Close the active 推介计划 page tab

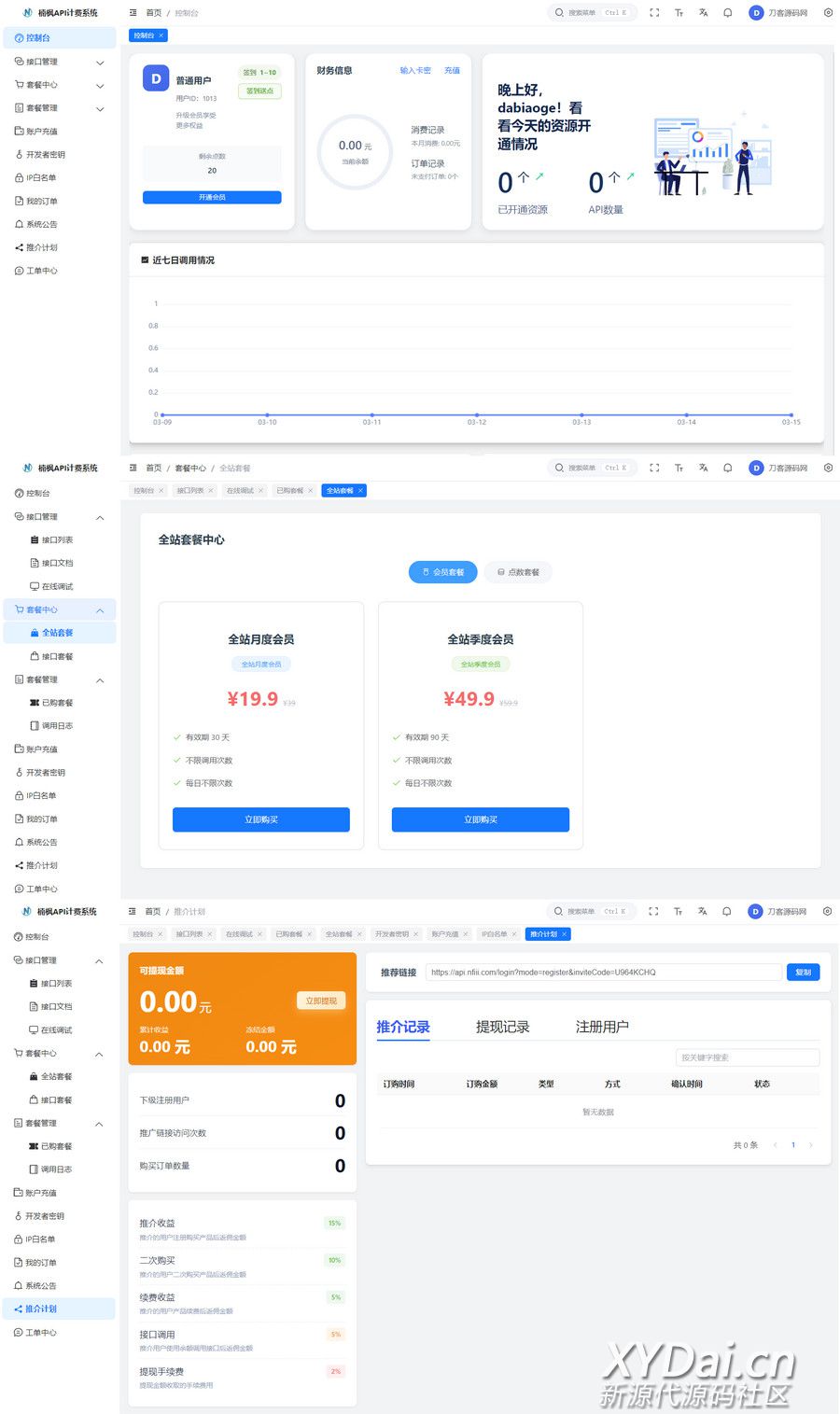tap(564, 934)
